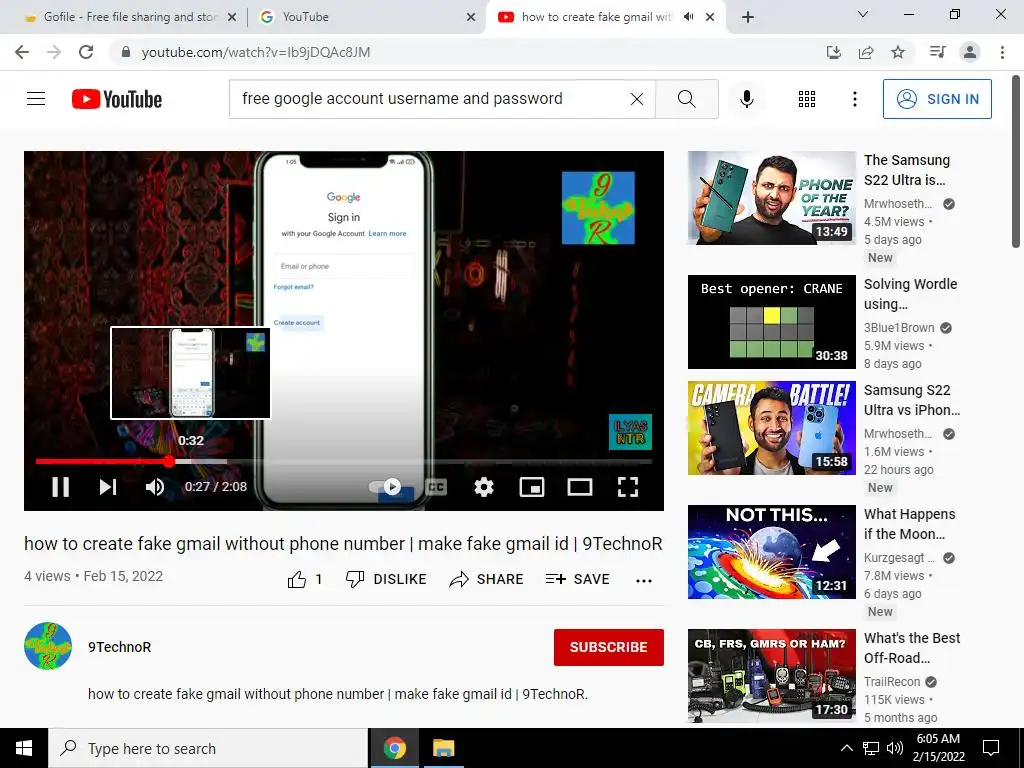Click the SIGN IN button
The height and width of the screenshot is (768, 1024).
937,99
